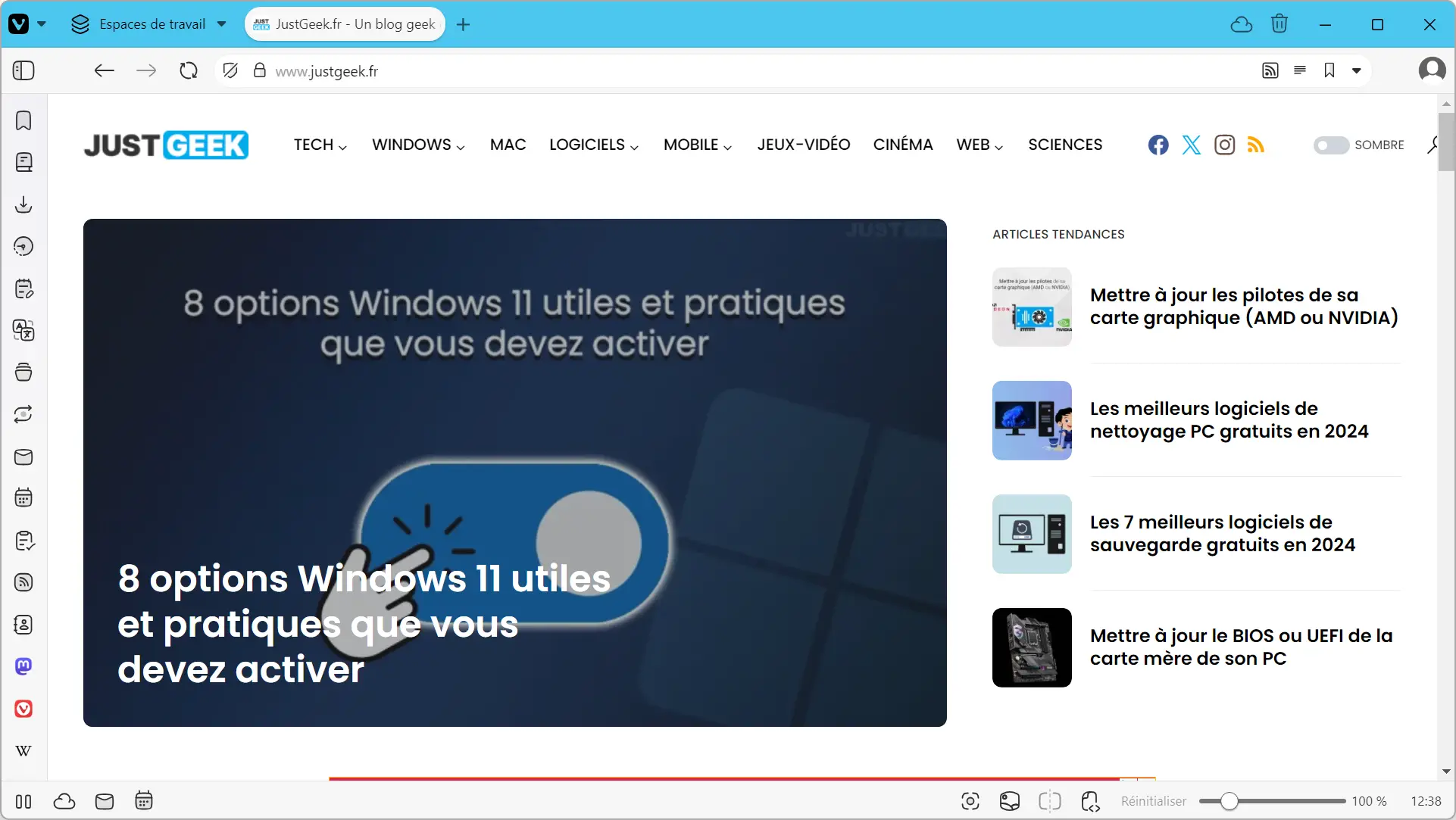
Task: Click the page vertical scrollbar thumb
Action: [1445, 142]
